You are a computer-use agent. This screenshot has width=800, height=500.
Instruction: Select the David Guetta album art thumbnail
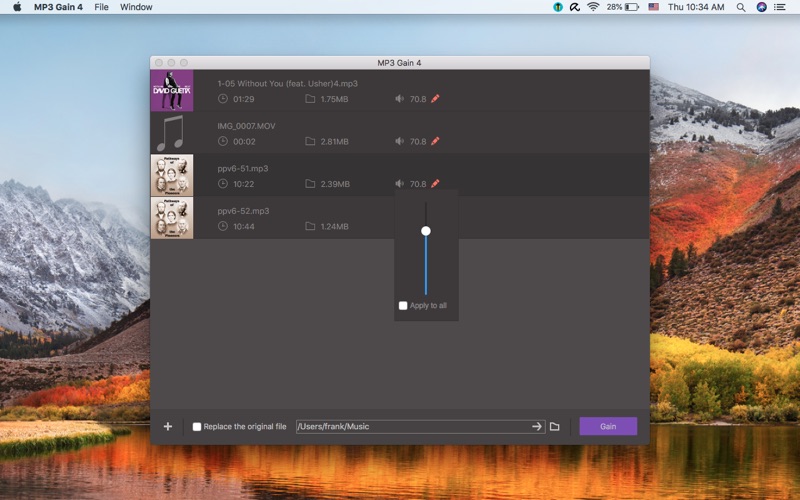[172, 91]
